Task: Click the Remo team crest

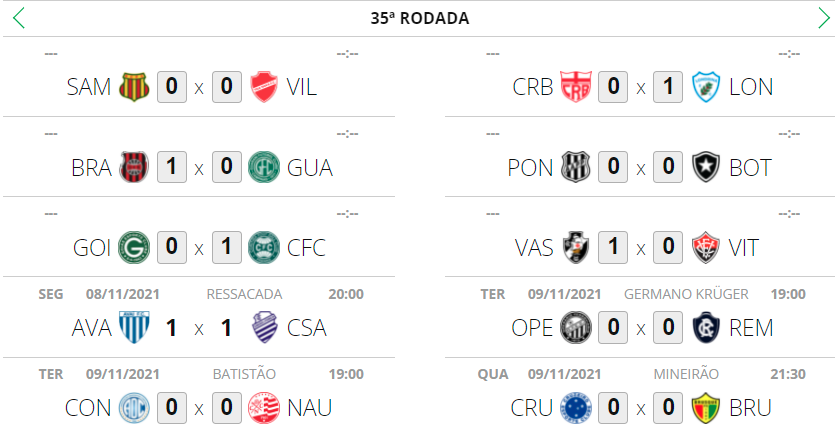Action: pos(706,327)
